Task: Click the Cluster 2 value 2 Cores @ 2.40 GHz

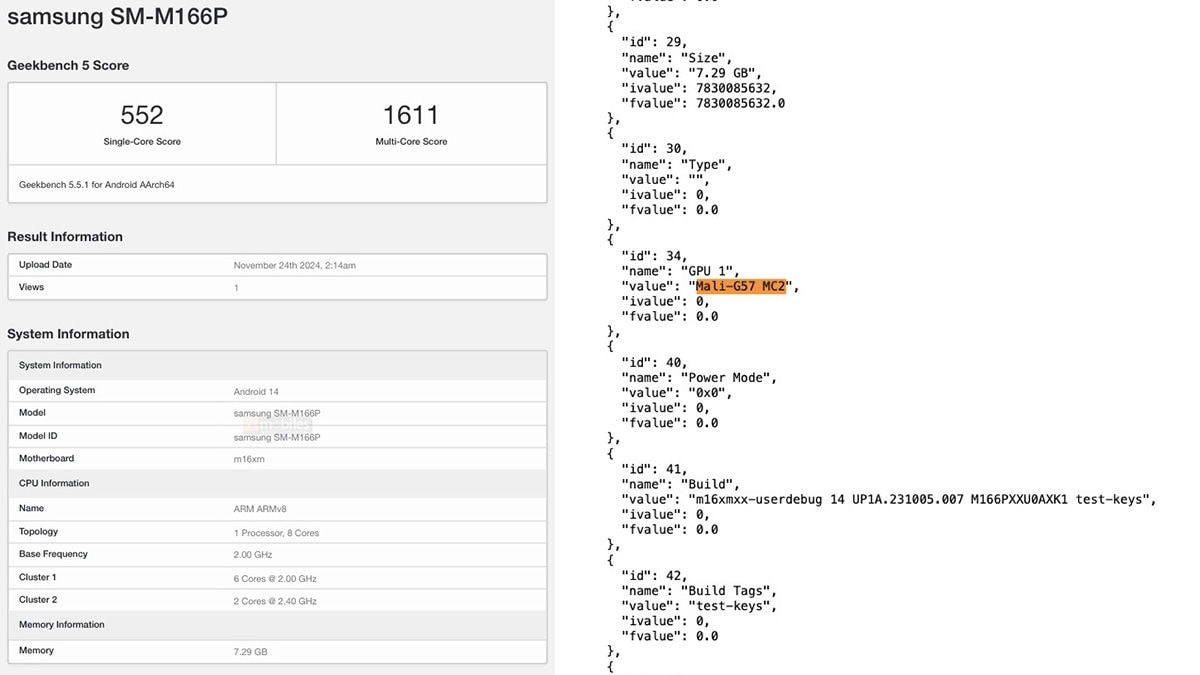Action: (x=275, y=602)
